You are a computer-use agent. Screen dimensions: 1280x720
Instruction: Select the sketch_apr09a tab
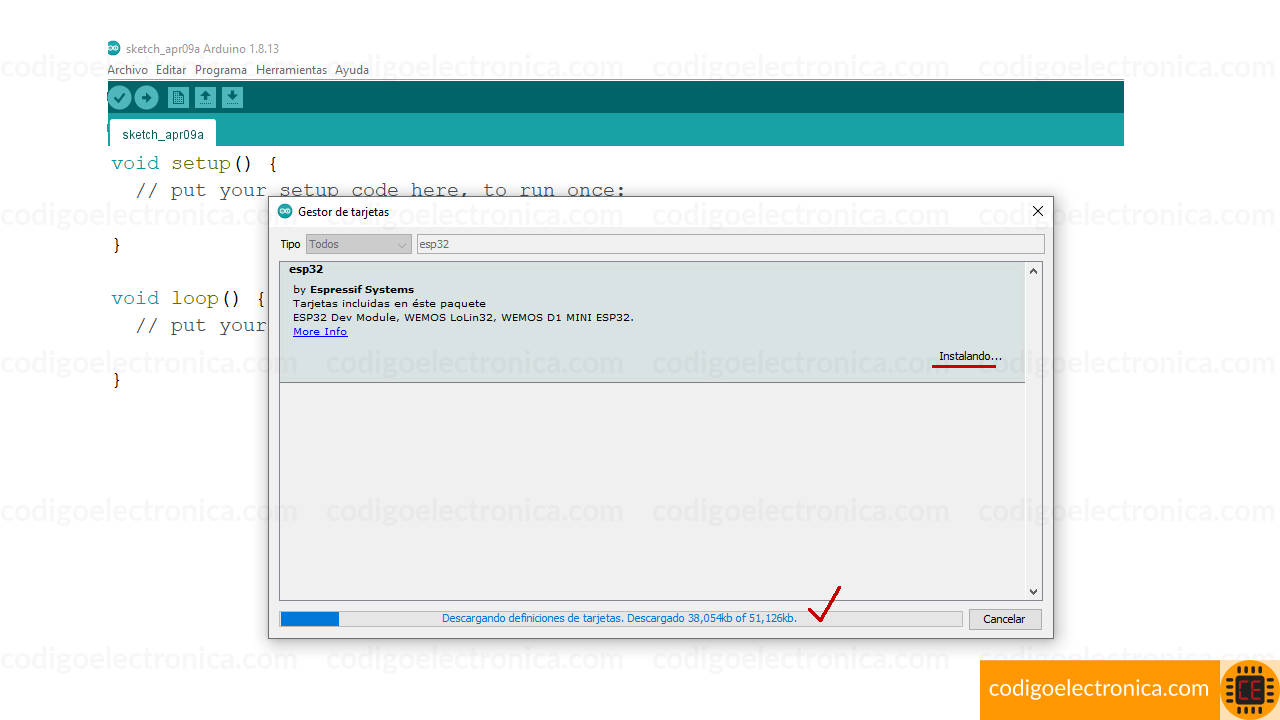click(x=163, y=134)
